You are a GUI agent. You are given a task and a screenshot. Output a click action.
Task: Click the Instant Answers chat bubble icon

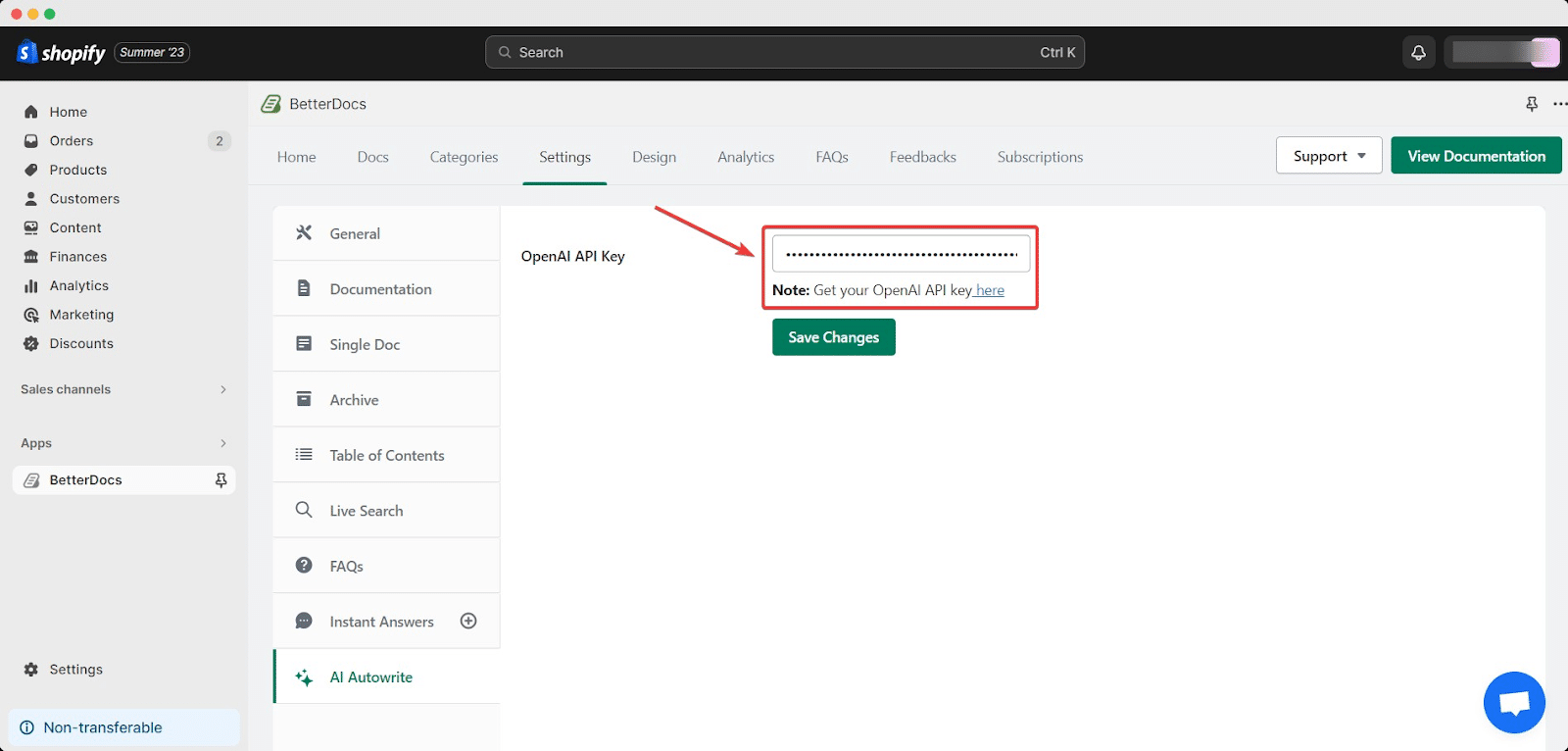(304, 622)
